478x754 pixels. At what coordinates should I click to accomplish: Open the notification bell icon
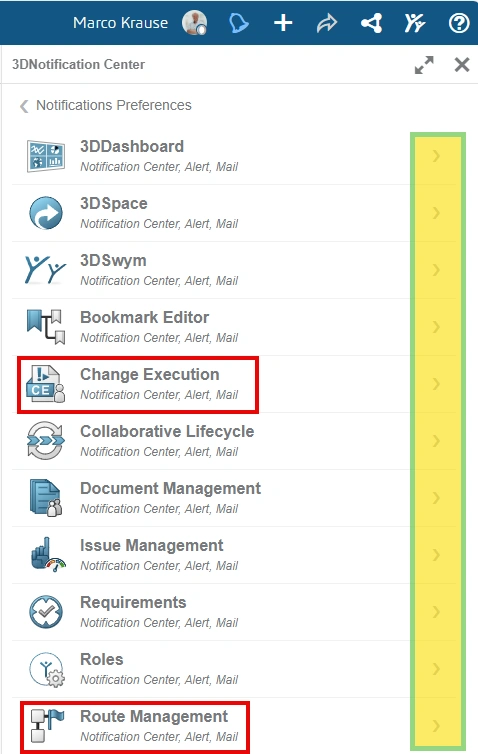239,23
